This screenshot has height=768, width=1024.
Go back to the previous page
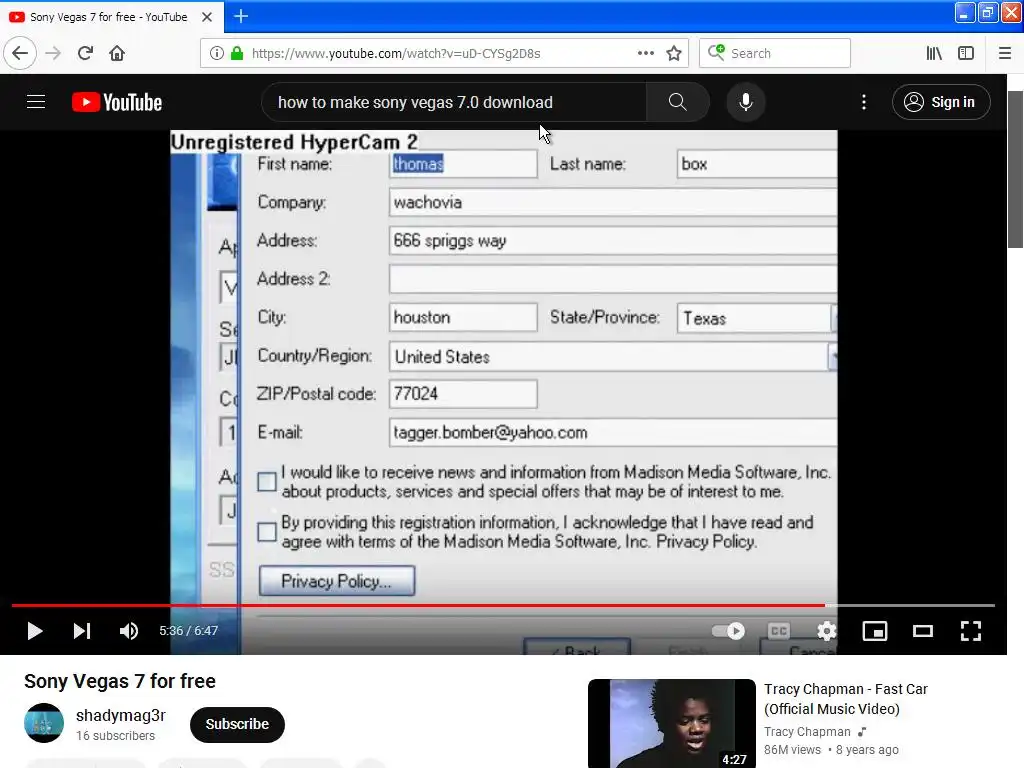[20, 54]
